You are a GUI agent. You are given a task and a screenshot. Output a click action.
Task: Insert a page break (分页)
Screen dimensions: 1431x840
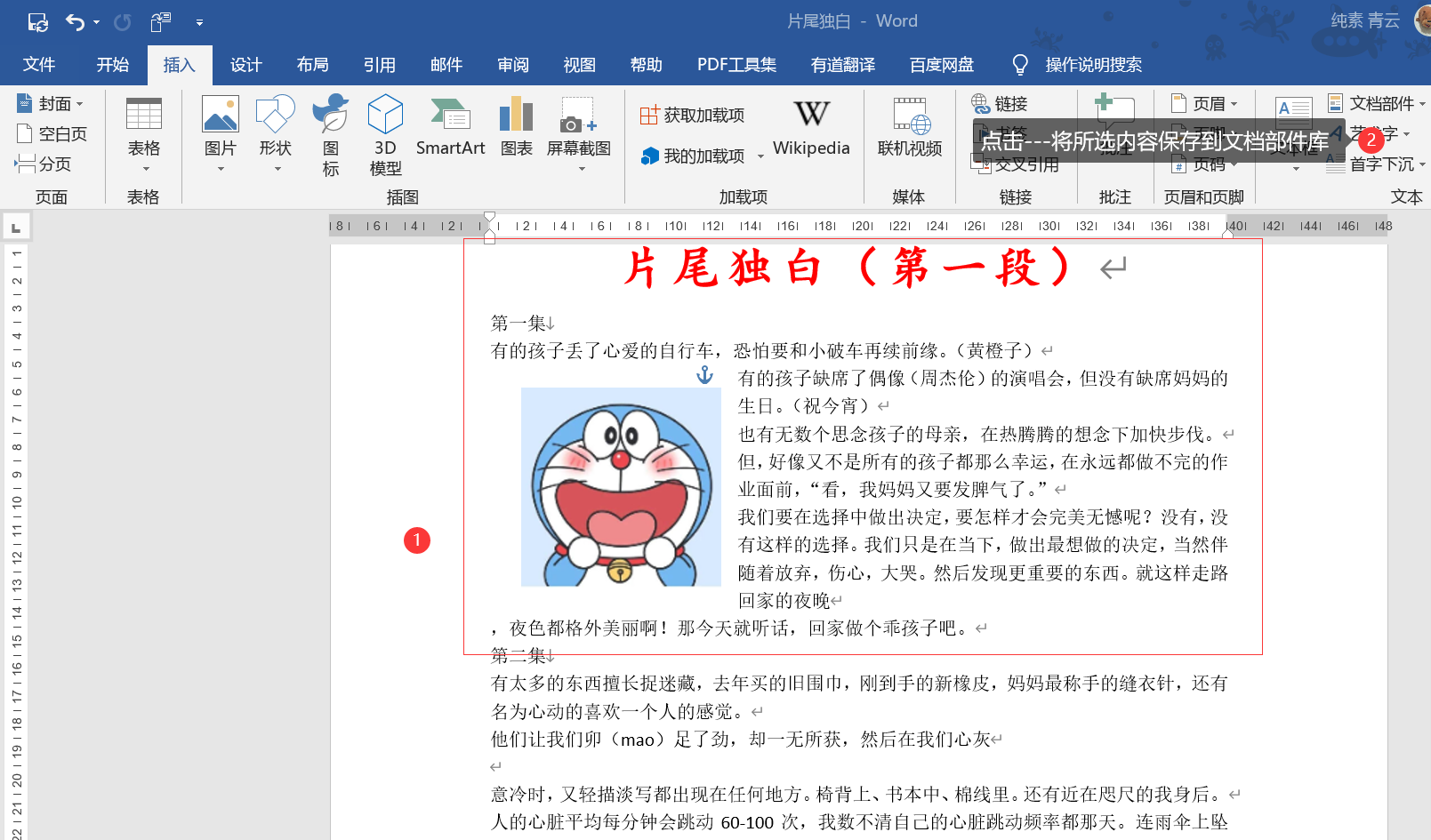(43, 164)
